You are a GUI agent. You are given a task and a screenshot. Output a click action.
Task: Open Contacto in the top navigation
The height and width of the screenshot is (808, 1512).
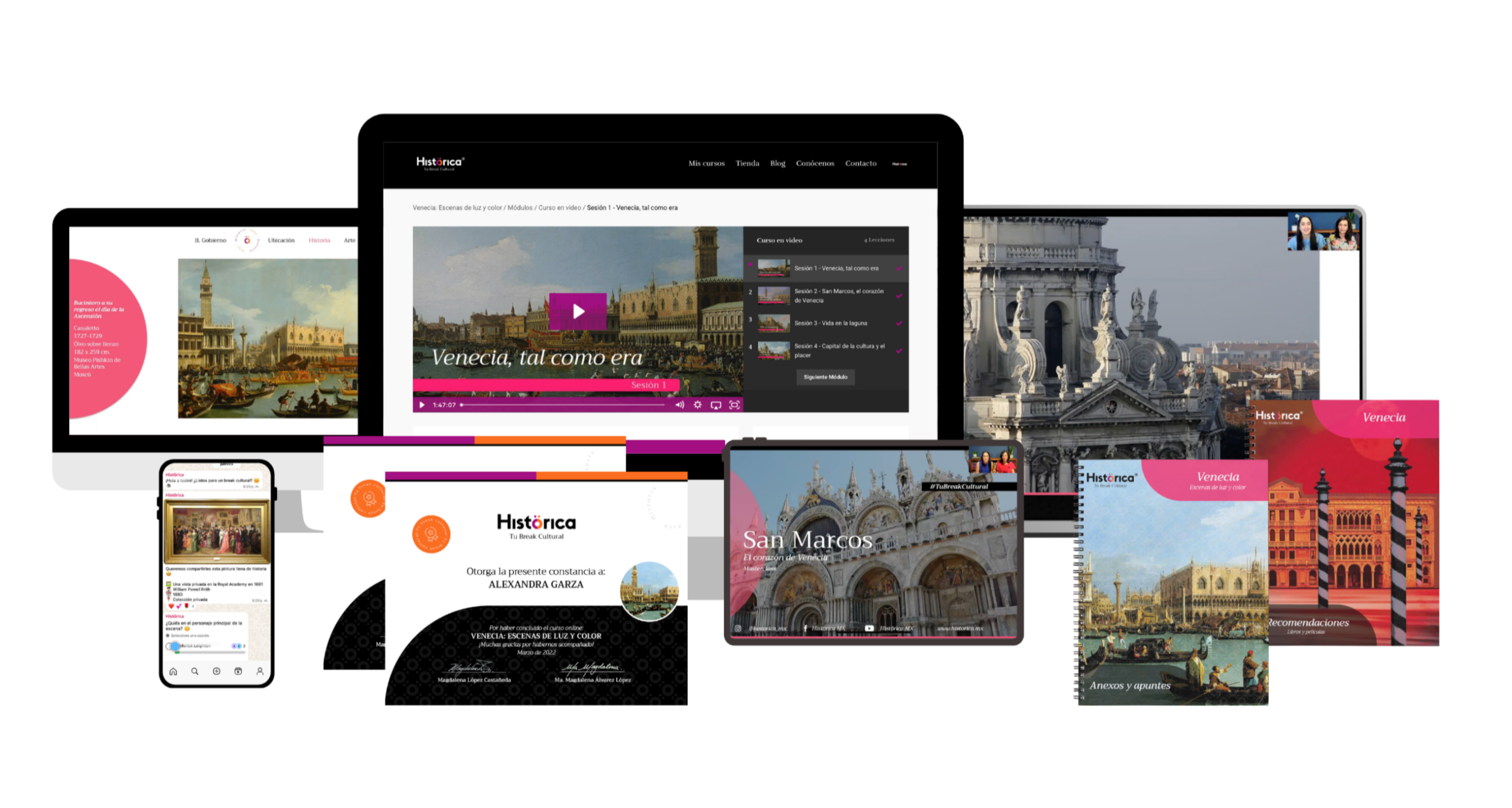click(x=861, y=164)
